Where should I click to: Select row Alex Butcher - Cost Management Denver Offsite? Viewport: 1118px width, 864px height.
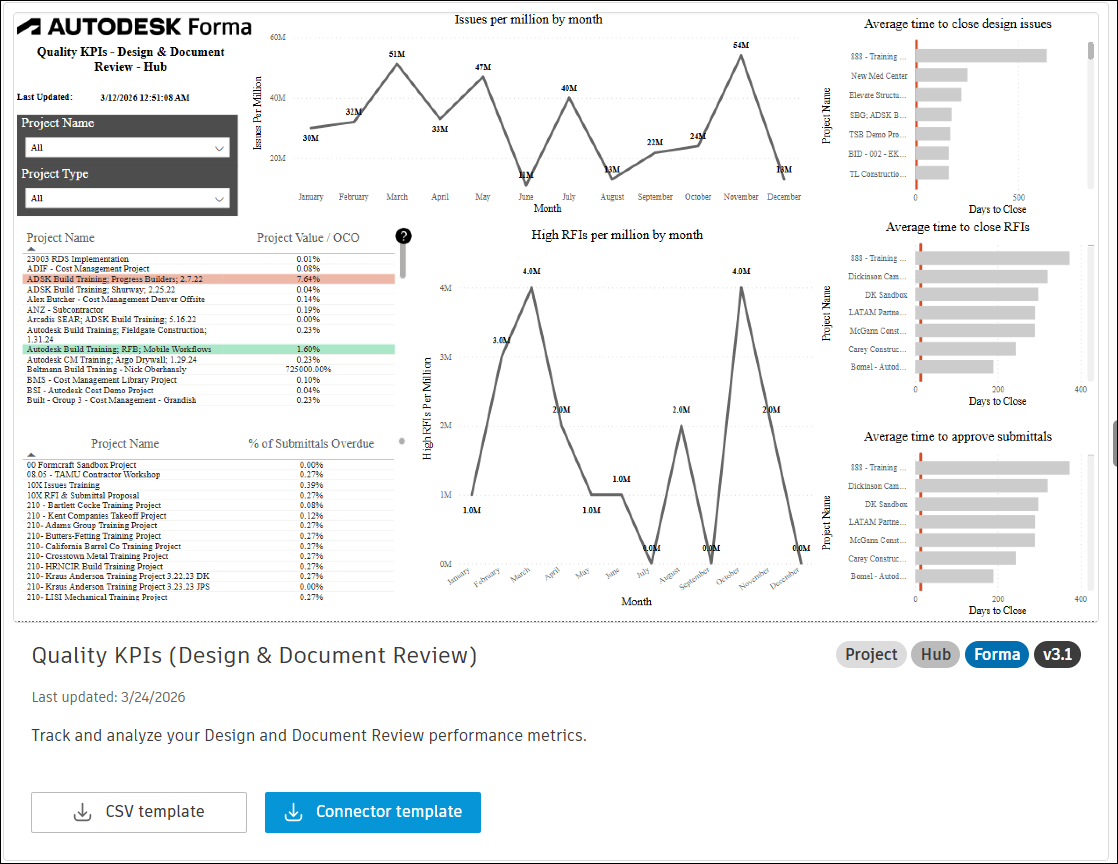[x=209, y=299]
